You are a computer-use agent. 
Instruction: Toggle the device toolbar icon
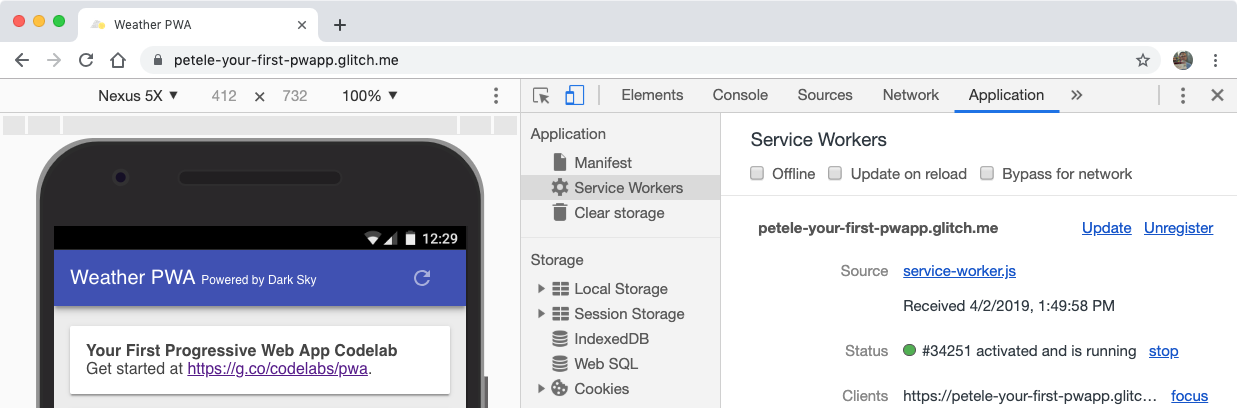574,96
